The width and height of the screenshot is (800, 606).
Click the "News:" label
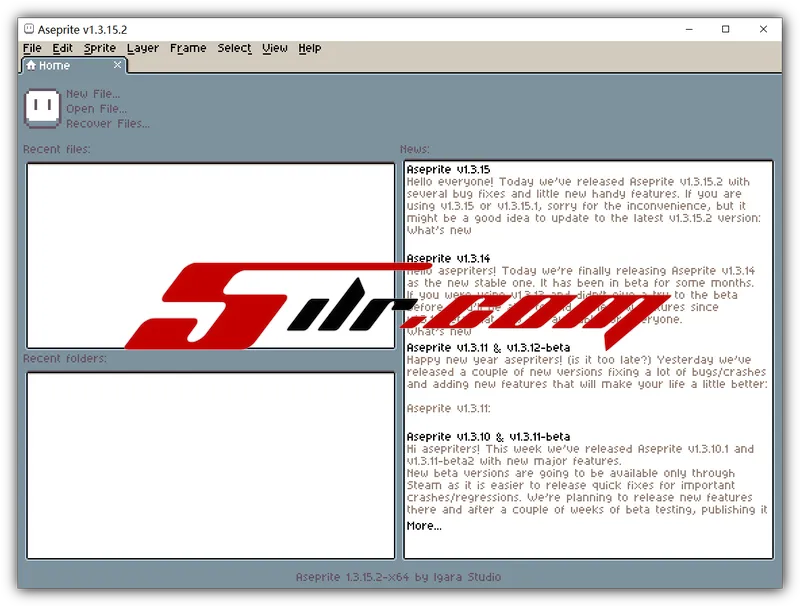[x=415, y=149]
